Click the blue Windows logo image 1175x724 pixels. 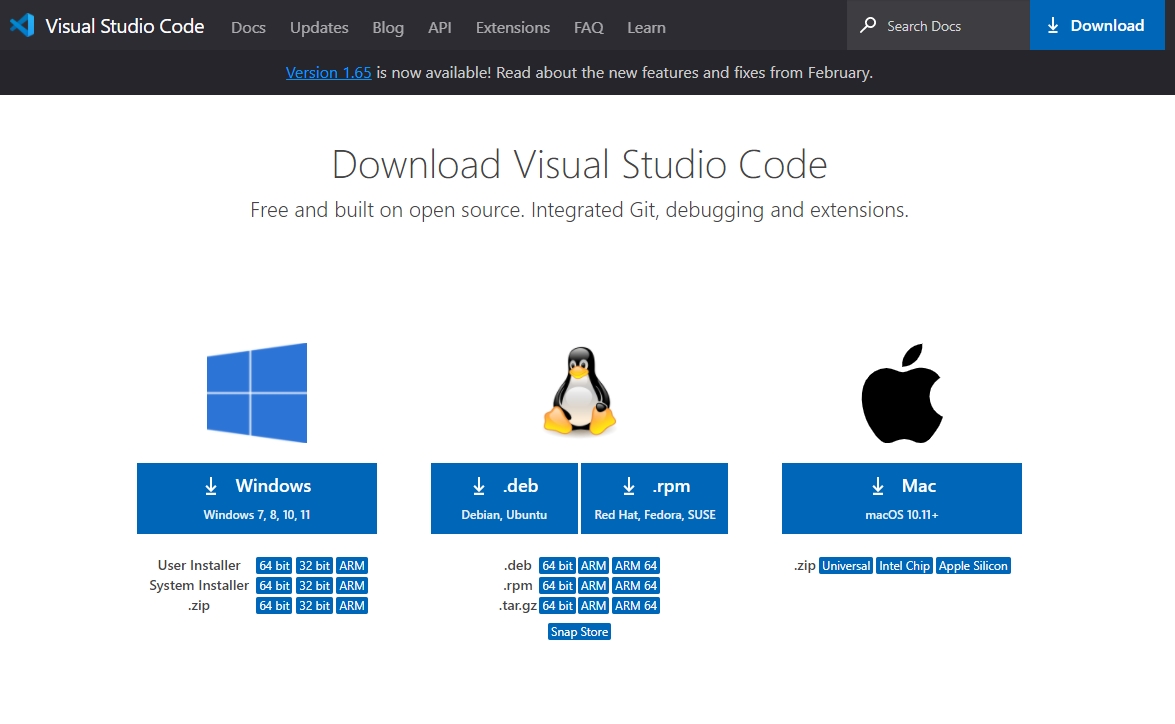(257, 393)
